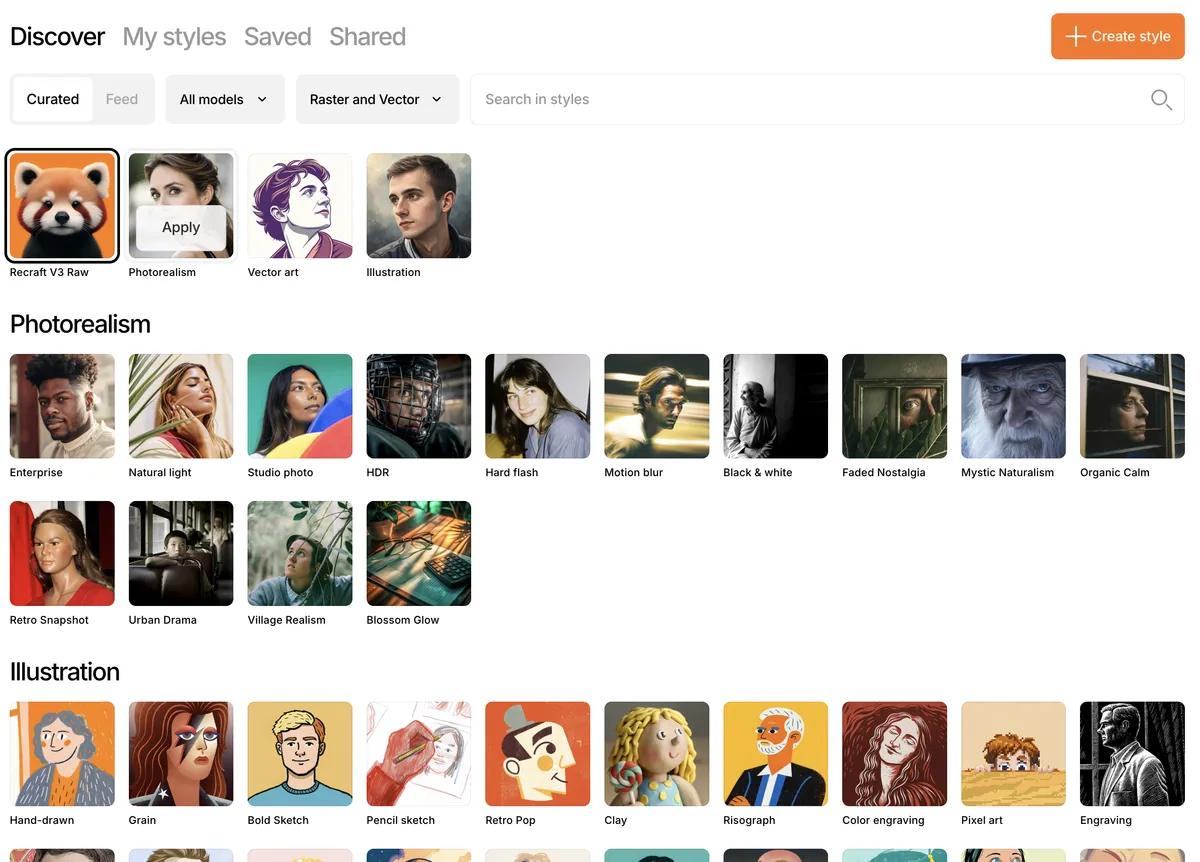Open the Shared tab
This screenshot has width=1200, height=862.
point(367,37)
